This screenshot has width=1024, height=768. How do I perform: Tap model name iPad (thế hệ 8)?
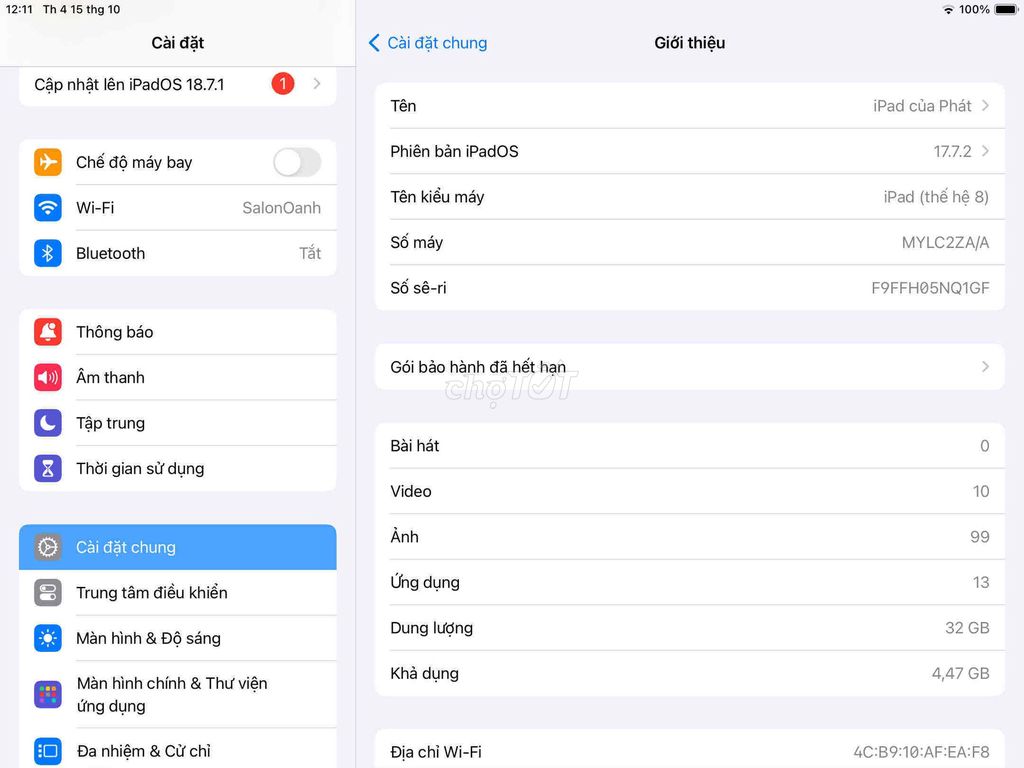936,197
